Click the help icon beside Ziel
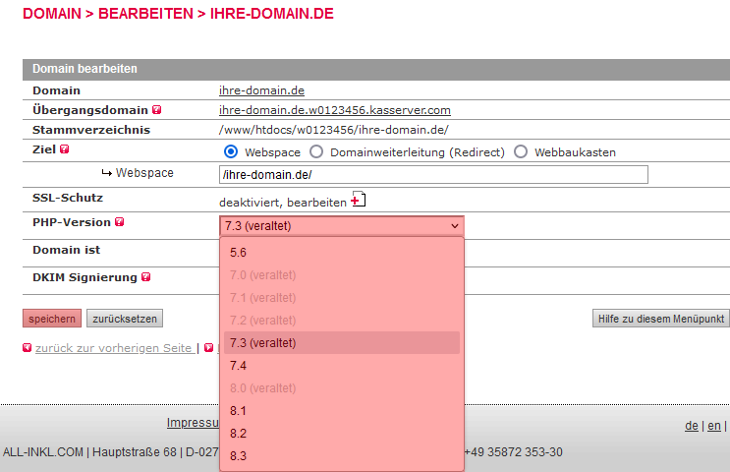730x472 pixels. (65, 150)
